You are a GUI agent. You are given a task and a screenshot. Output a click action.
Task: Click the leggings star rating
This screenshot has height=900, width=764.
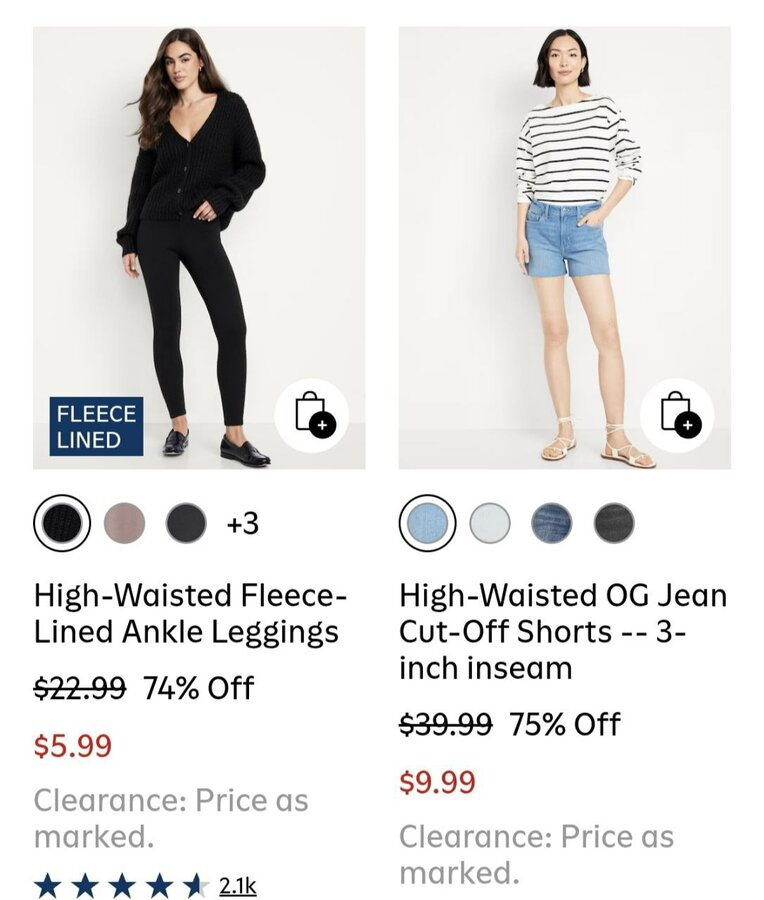(x=120, y=885)
